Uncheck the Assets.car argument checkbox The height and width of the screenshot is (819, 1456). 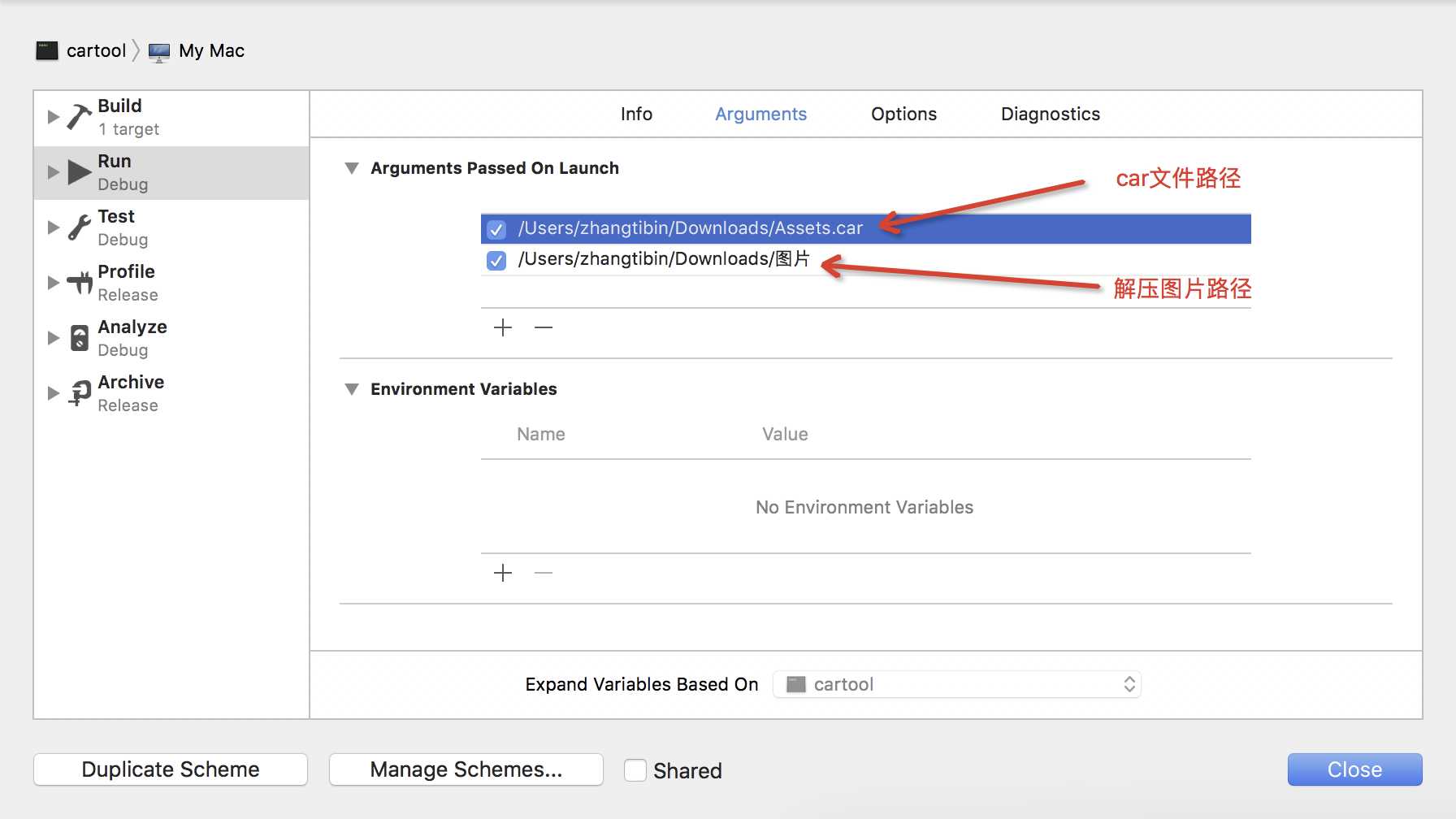click(x=496, y=230)
